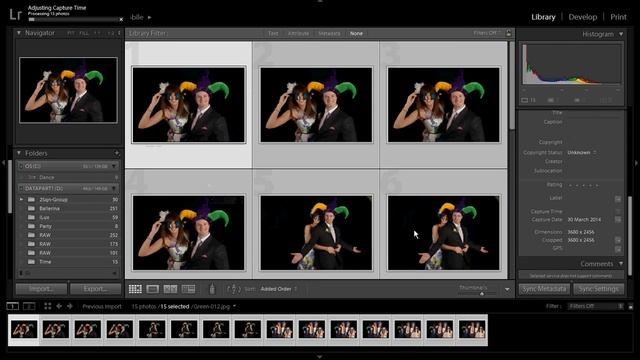Select grid photo number 5

316,233
